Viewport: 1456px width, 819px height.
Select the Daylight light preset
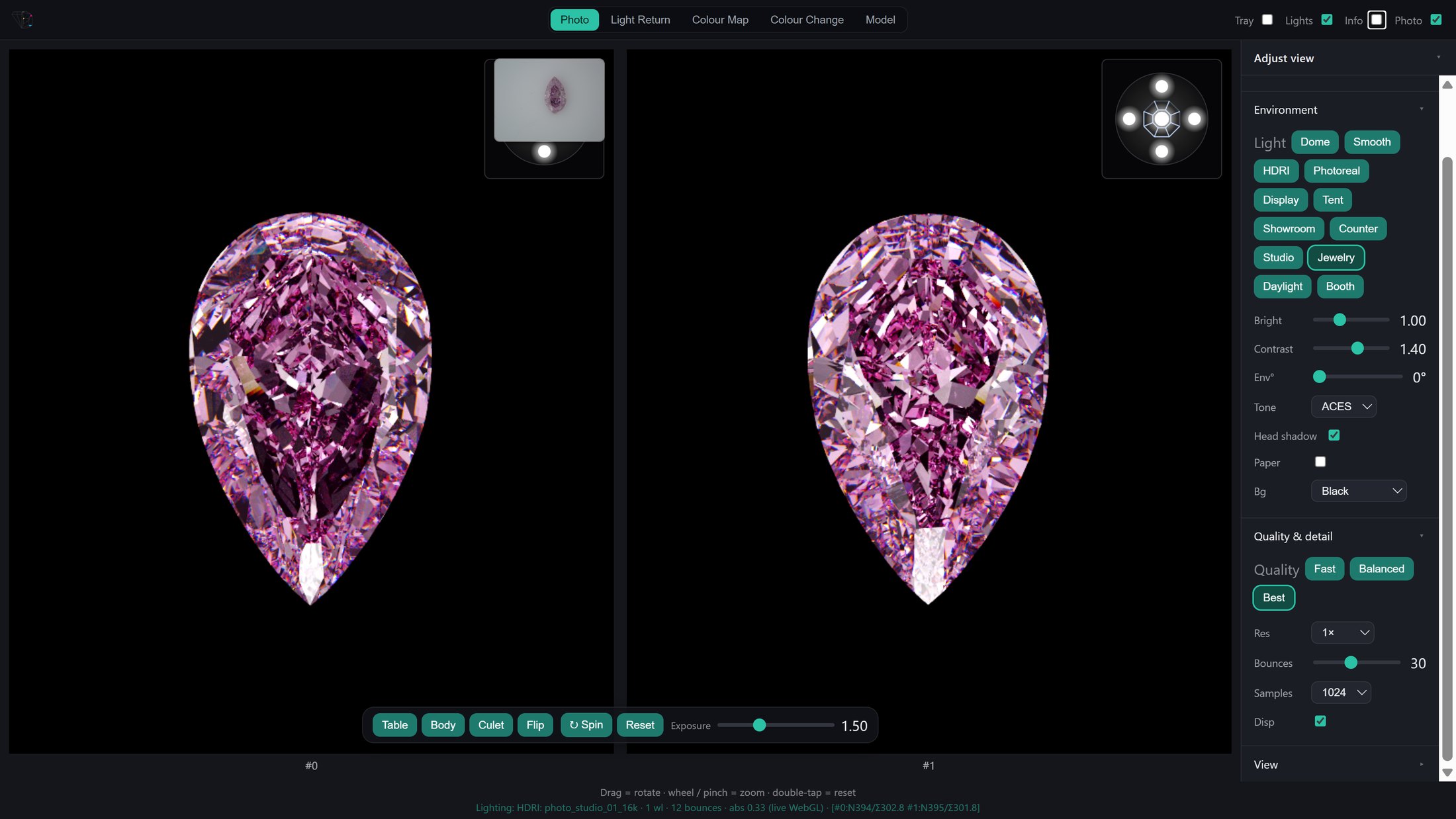tap(1282, 286)
